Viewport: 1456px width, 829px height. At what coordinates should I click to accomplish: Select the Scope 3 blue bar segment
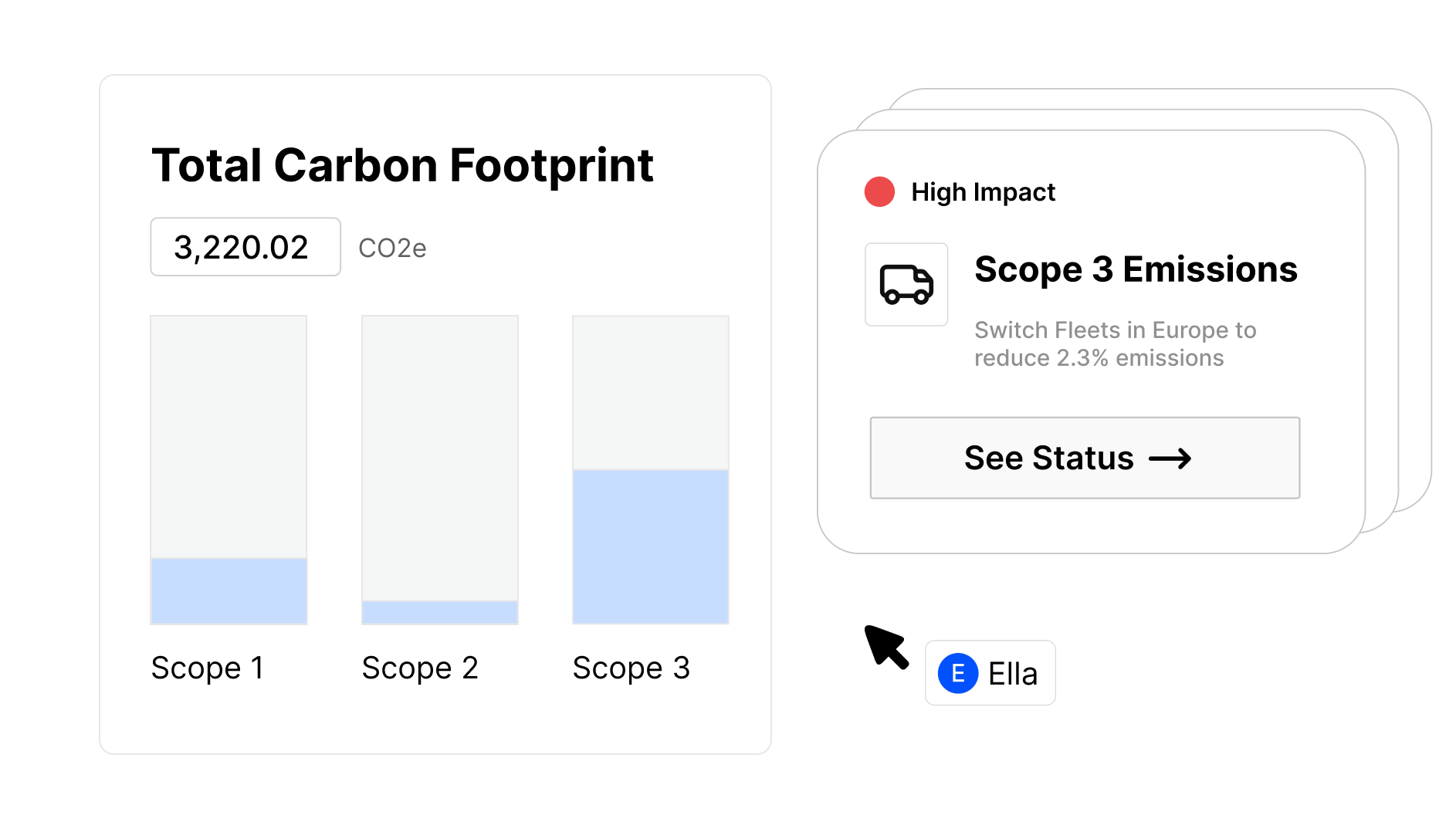(x=651, y=546)
